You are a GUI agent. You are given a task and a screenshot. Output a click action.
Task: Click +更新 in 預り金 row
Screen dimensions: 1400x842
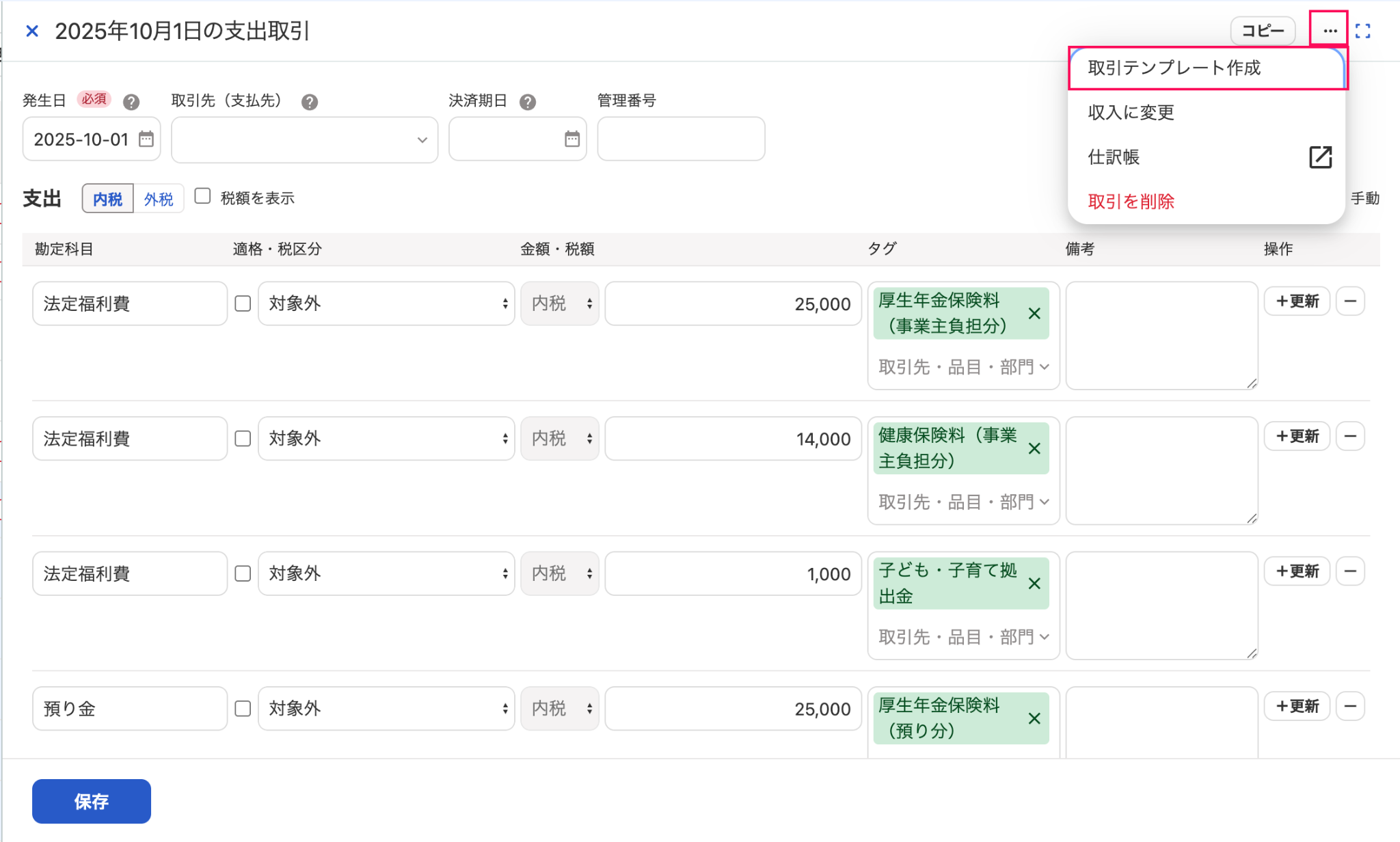1297,706
